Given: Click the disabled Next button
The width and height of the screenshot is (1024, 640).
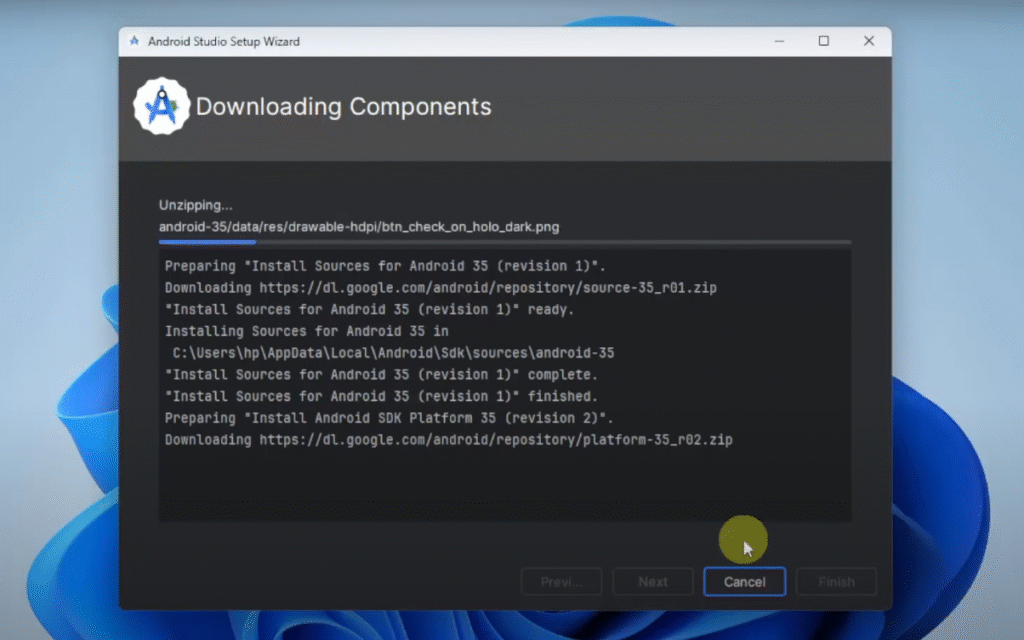Looking at the screenshot, I should pos(653,581).
